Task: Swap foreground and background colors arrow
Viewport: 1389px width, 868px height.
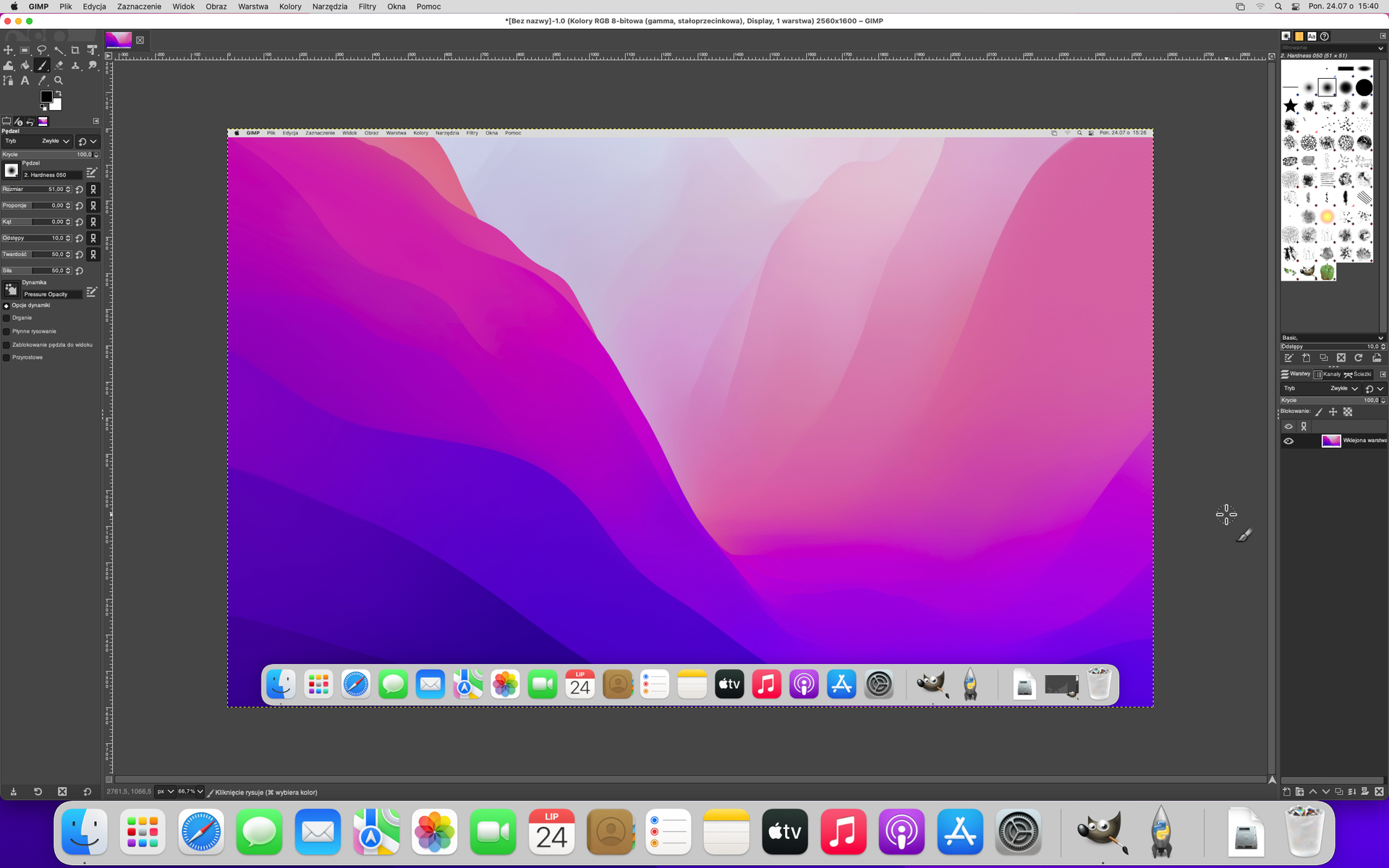Action: pos(59,93)
